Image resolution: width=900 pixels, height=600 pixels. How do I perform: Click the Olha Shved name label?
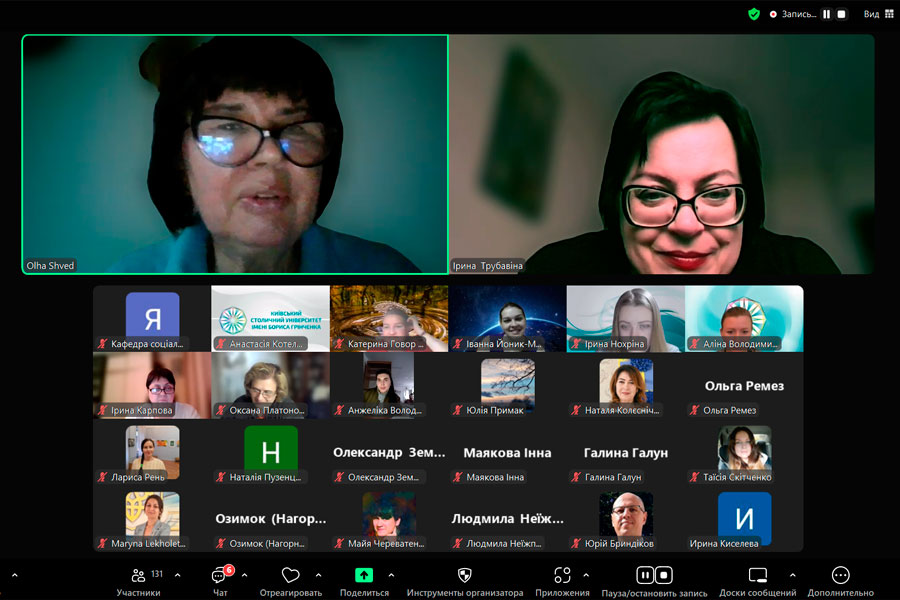coord(50,265)
